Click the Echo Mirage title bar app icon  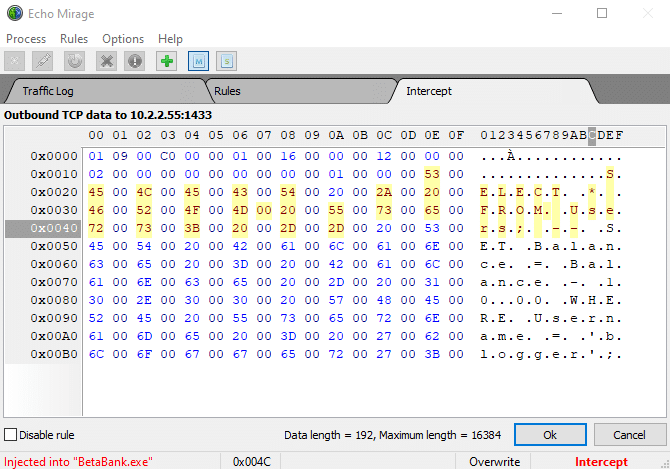coord(13,14)
